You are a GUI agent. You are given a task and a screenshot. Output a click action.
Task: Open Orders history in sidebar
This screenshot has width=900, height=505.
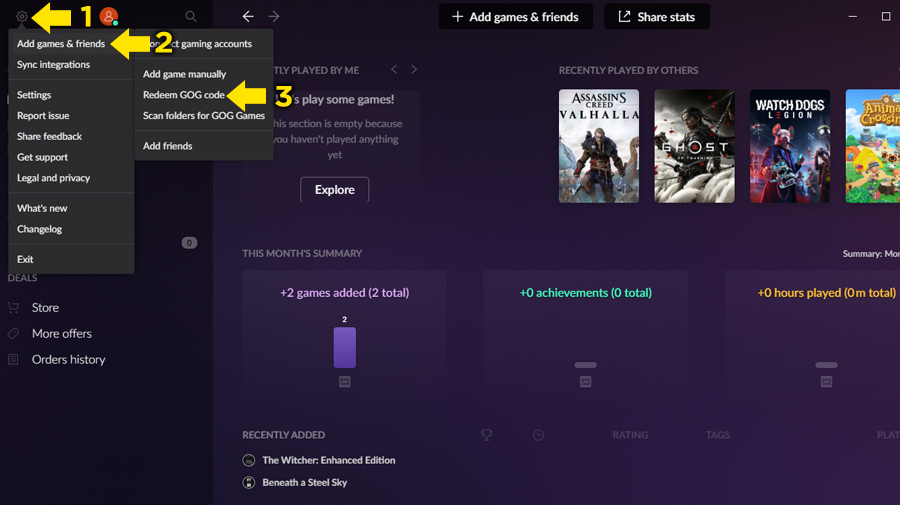click(68, 360)
